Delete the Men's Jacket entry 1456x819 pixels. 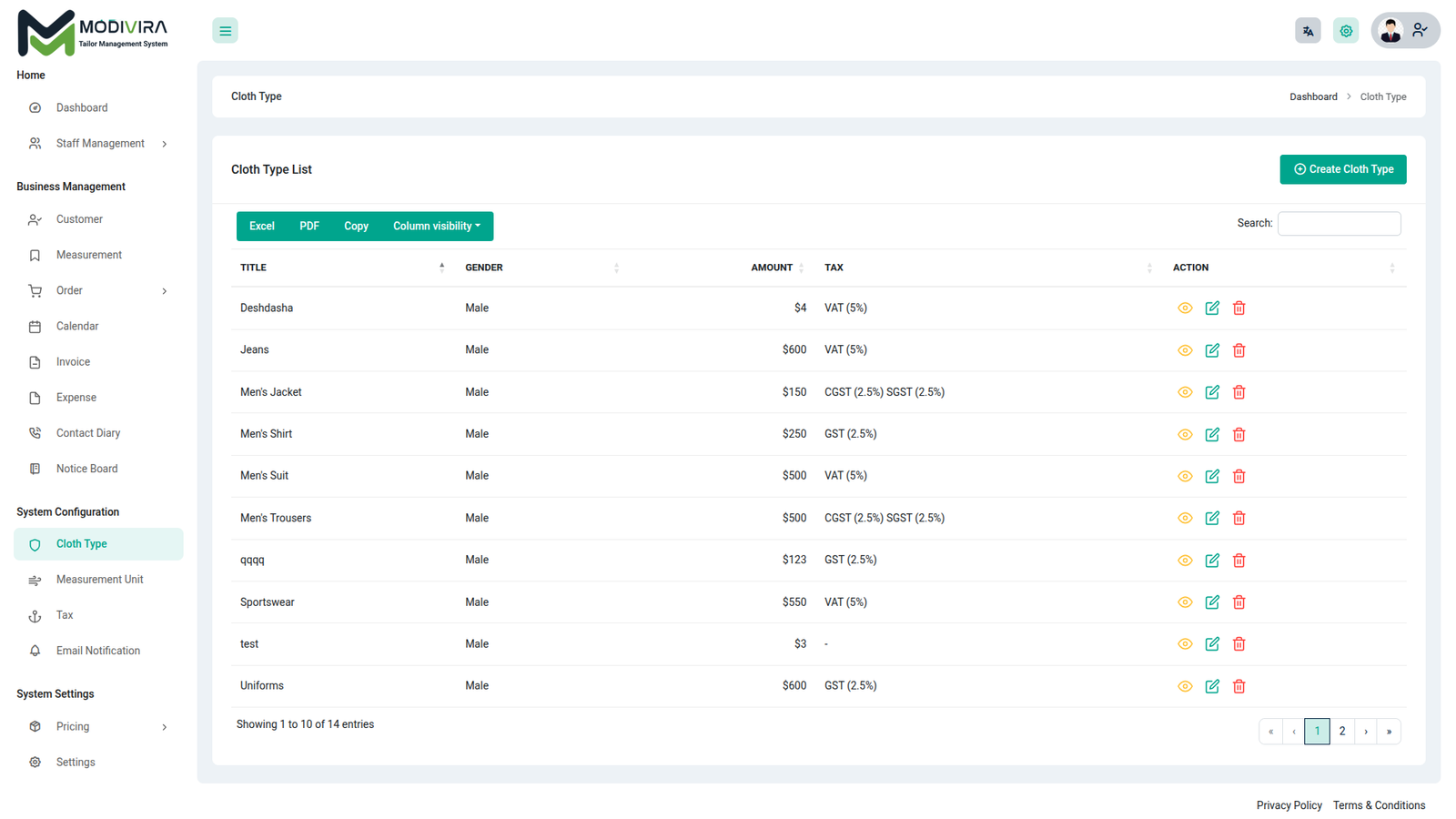tap(1239, 392)
